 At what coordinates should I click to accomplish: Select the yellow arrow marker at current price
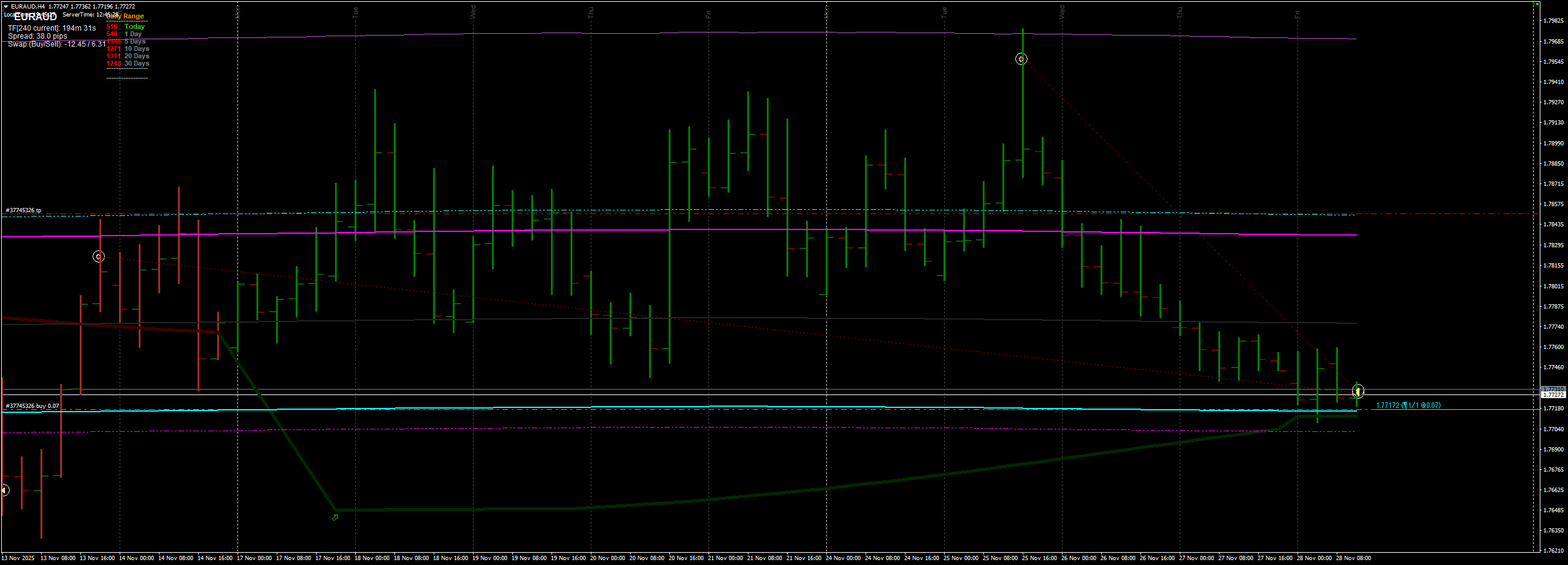[x=1358, y=391]
